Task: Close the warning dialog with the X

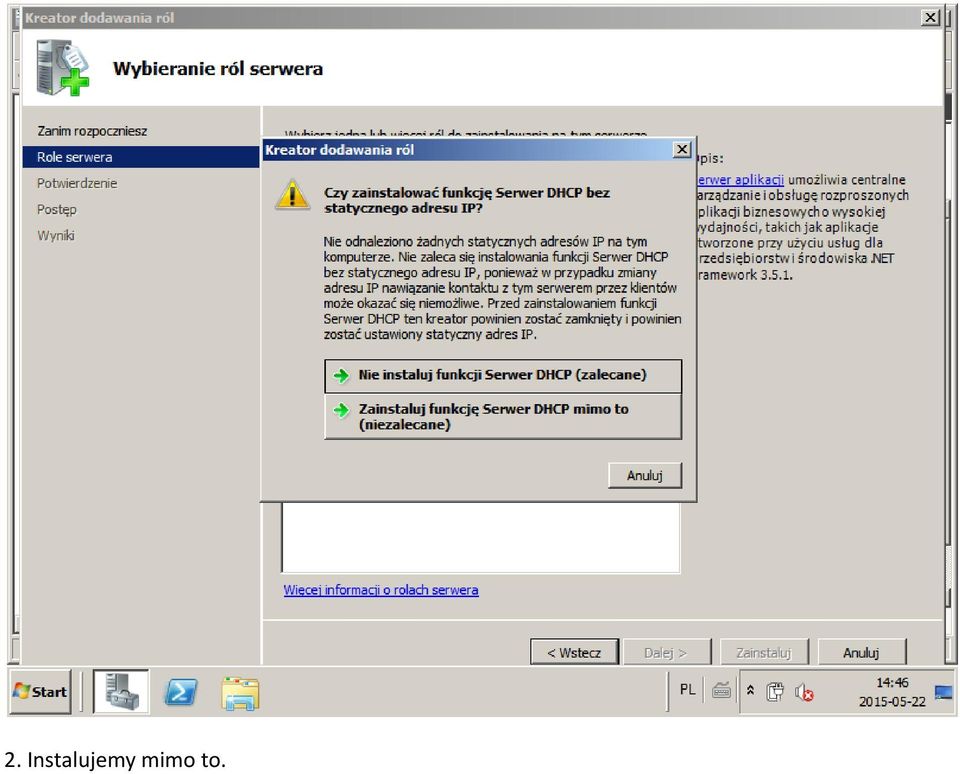Action: coord(682,149)
